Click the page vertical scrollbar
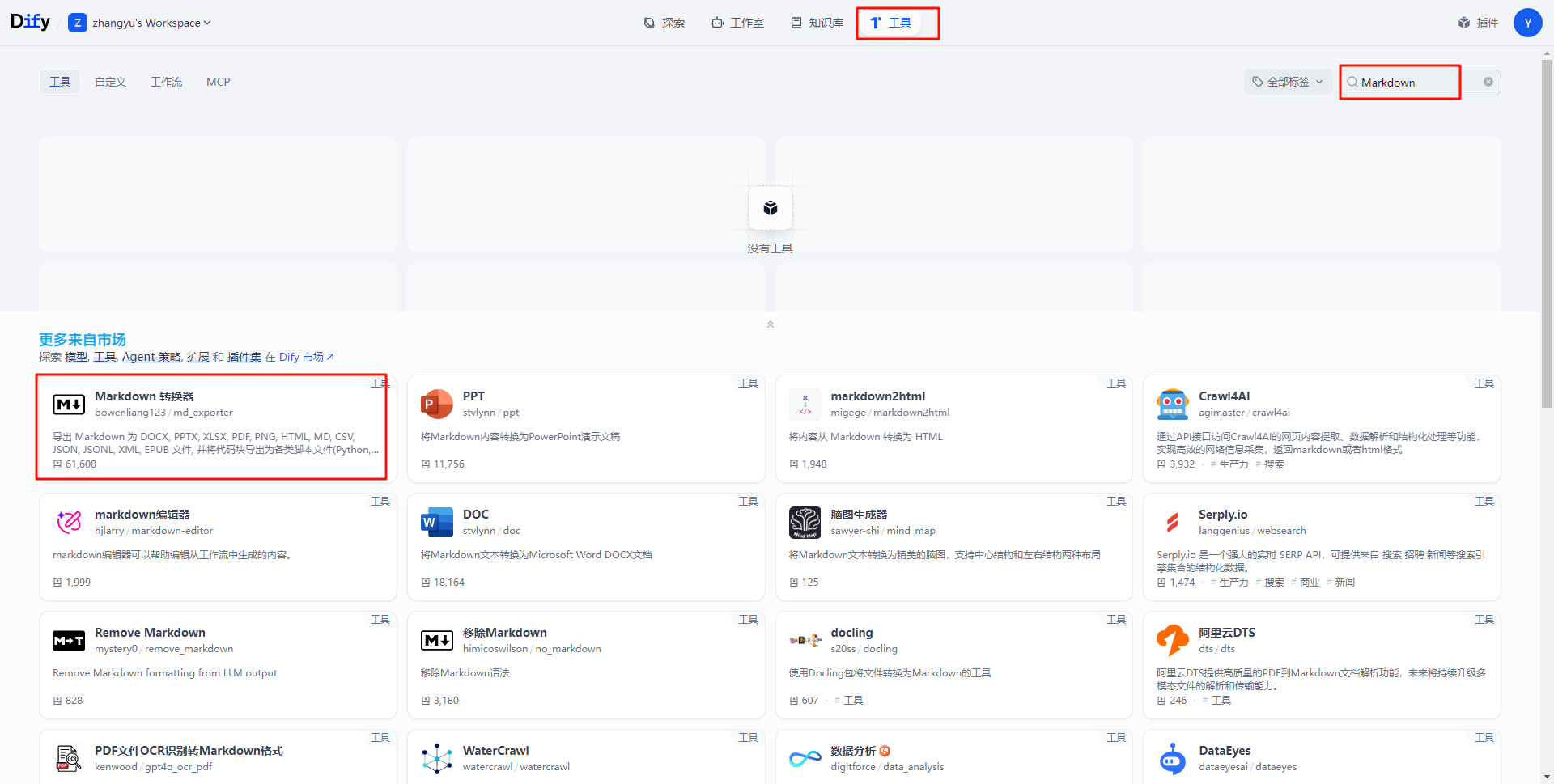The width and height of the screenshot is (1554, 784). pos(1548,235)
